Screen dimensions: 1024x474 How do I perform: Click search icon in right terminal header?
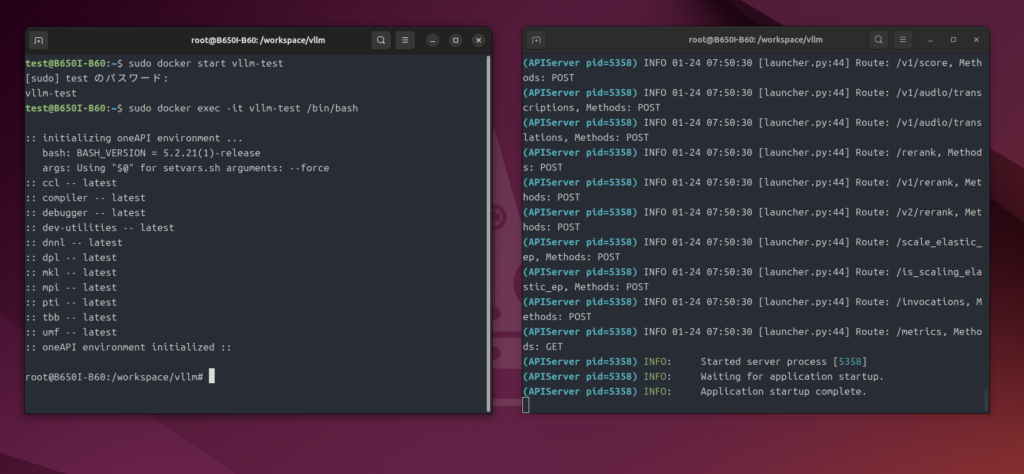tap(879, 40)
